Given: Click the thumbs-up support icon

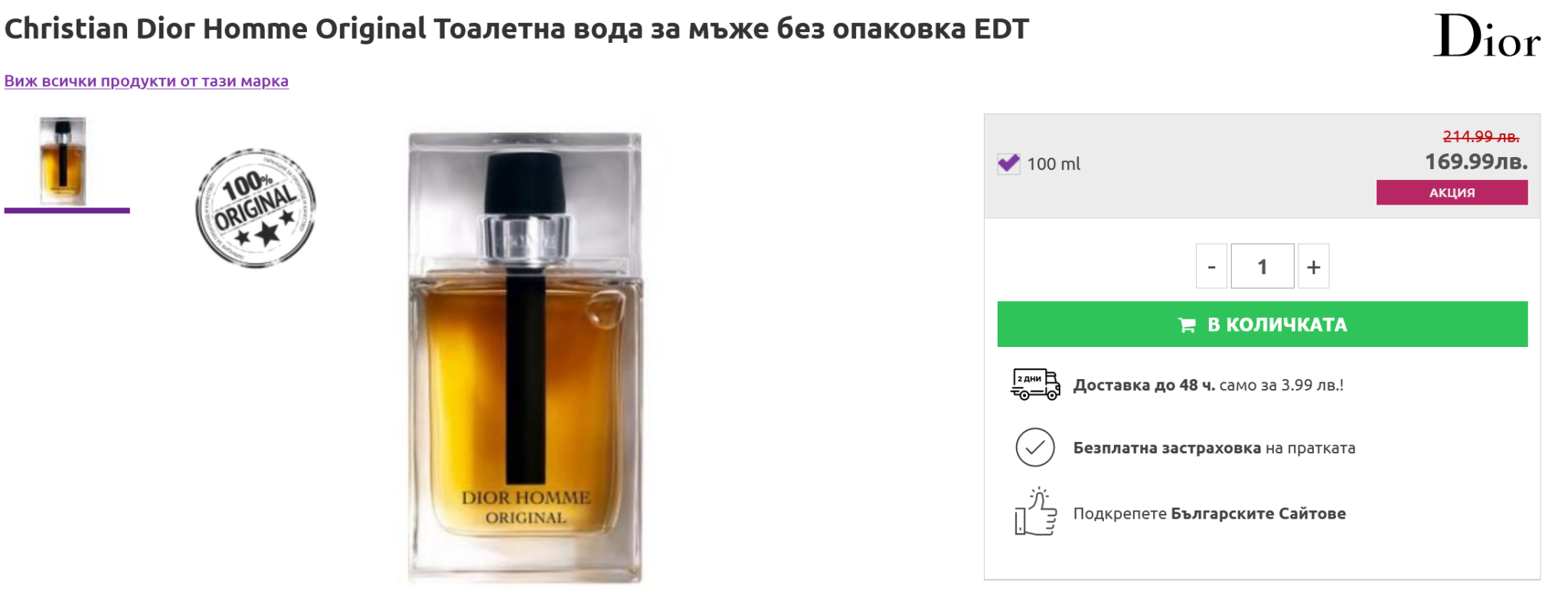Looking at the screenshot, I should point(1035,512).
